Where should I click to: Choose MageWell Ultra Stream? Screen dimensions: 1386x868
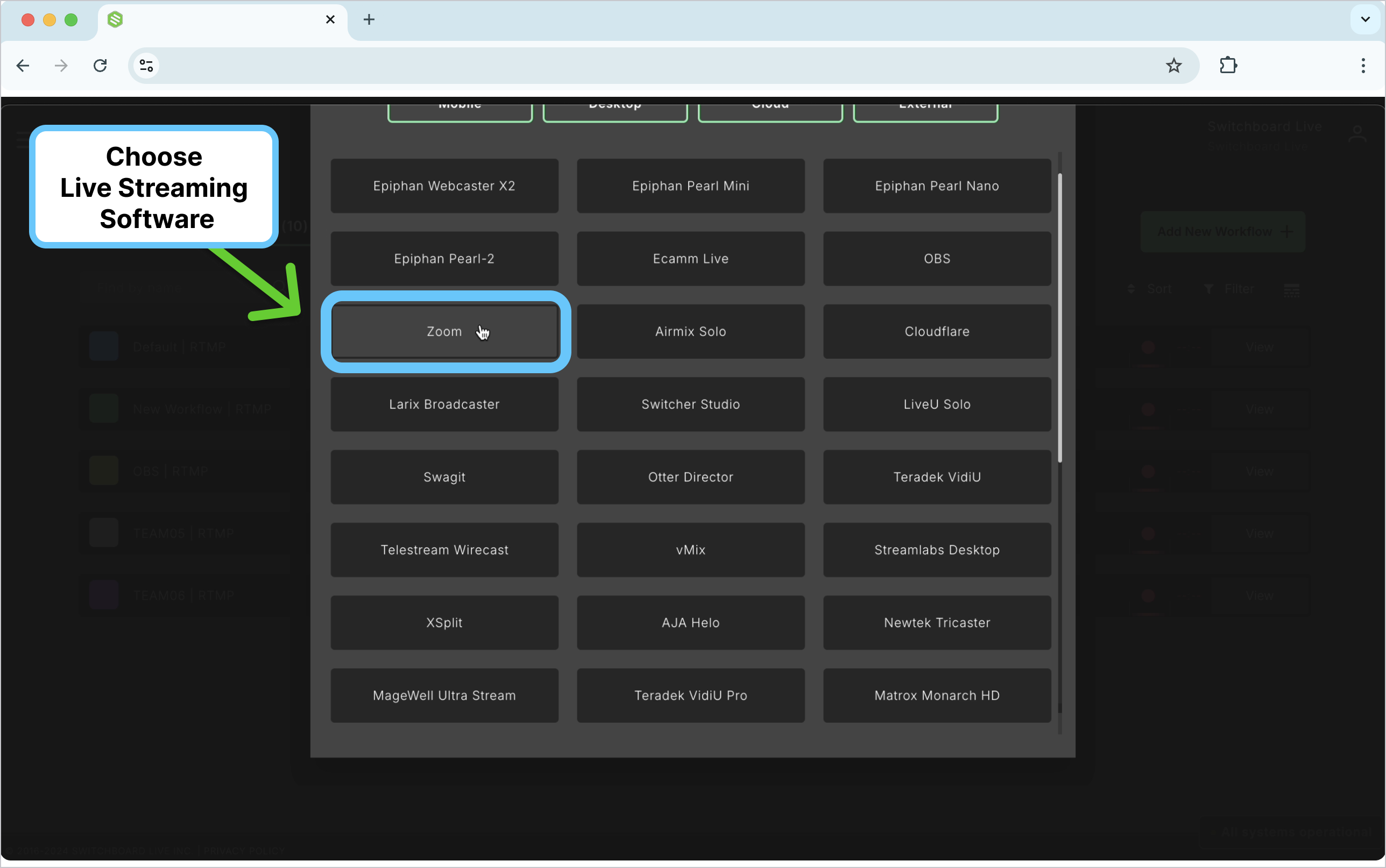click(x=444, y=696)
